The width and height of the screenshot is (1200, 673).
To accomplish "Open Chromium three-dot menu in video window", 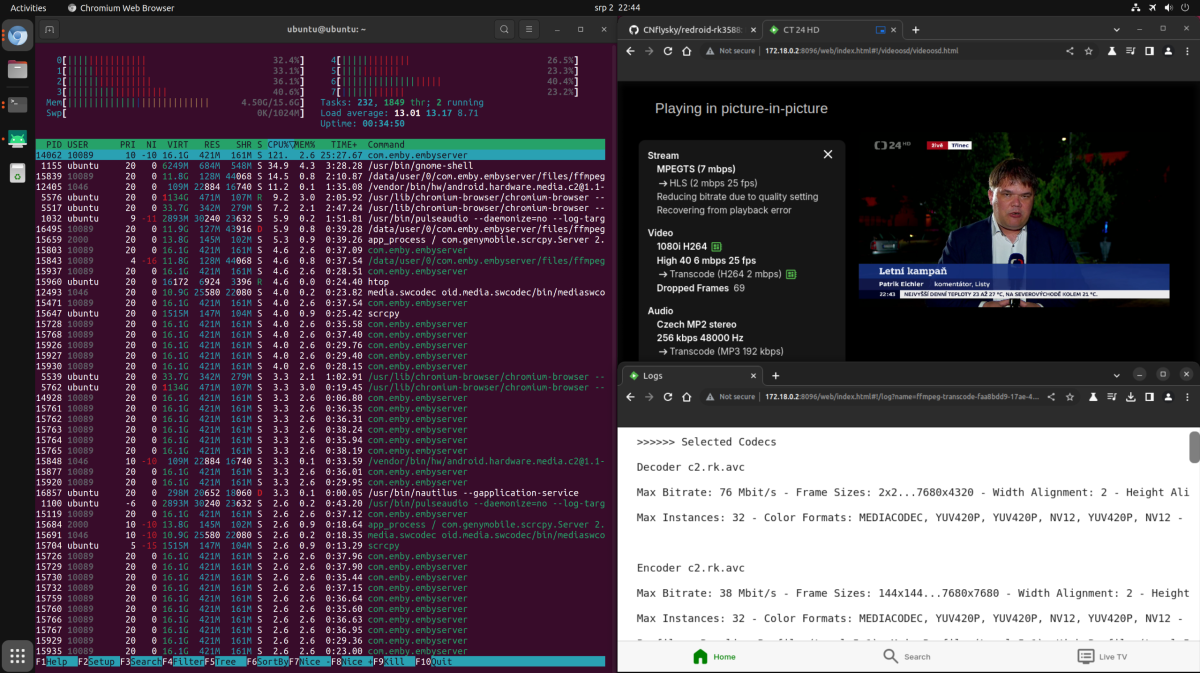I will [x=1187, y=51].
